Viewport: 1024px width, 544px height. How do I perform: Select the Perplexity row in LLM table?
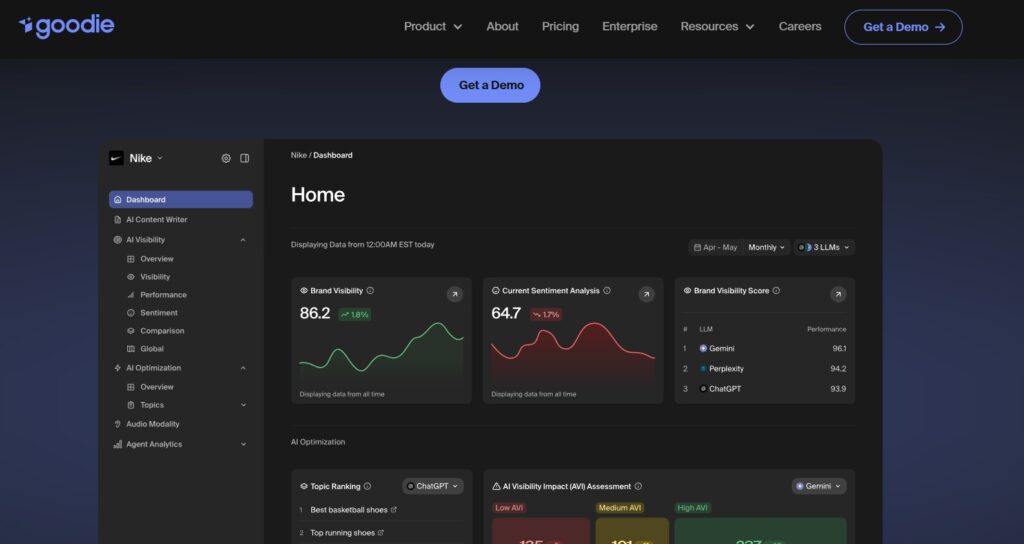[x=765, y=369]
